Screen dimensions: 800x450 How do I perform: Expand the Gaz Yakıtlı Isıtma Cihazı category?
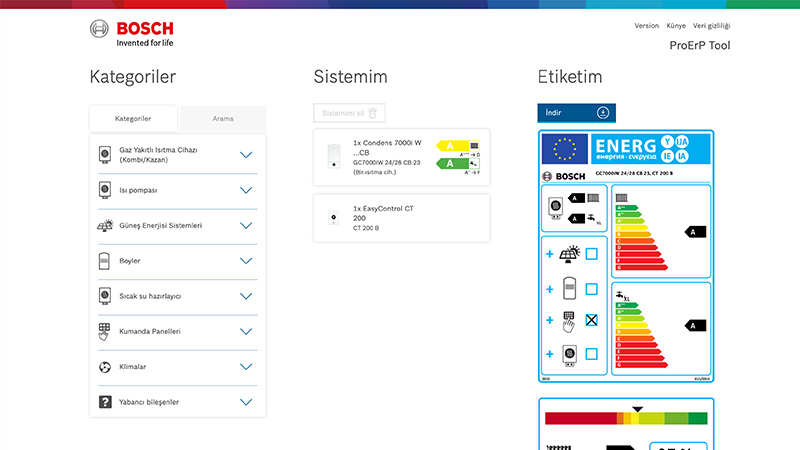pyautogui.click(x=246, y=155)
